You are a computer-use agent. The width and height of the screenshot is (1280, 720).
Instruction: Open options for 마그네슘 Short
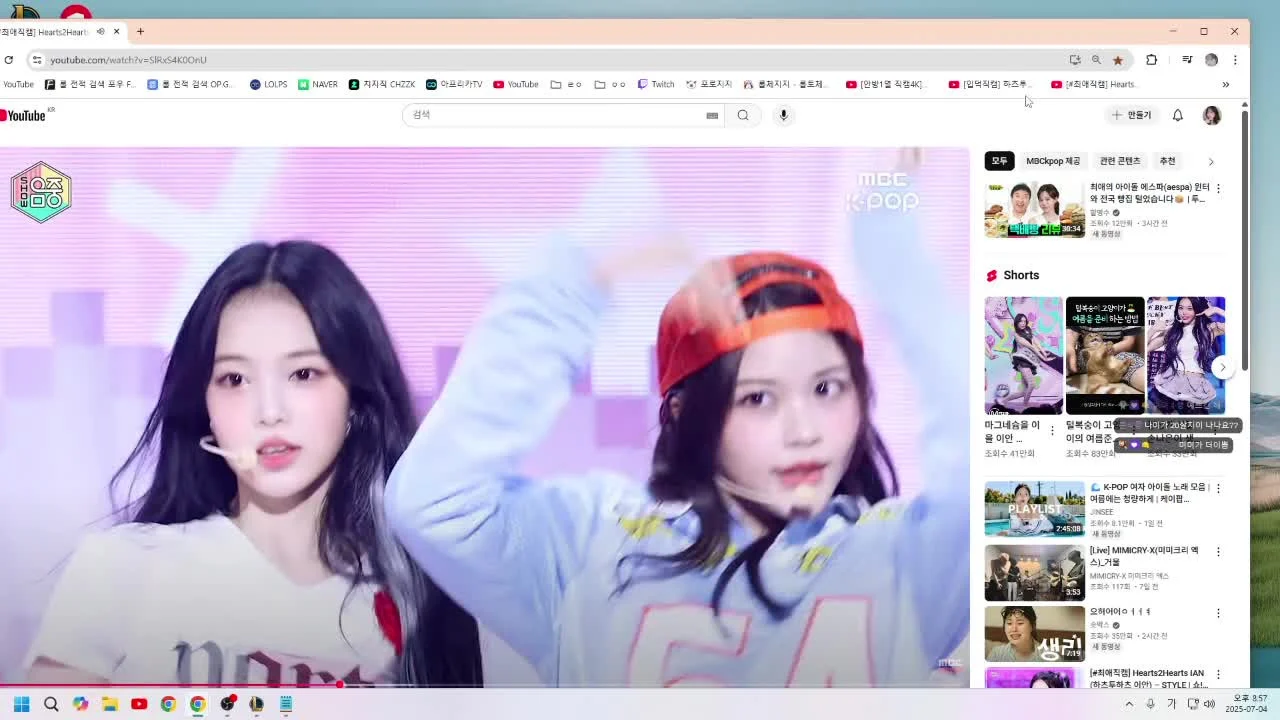1052,430
